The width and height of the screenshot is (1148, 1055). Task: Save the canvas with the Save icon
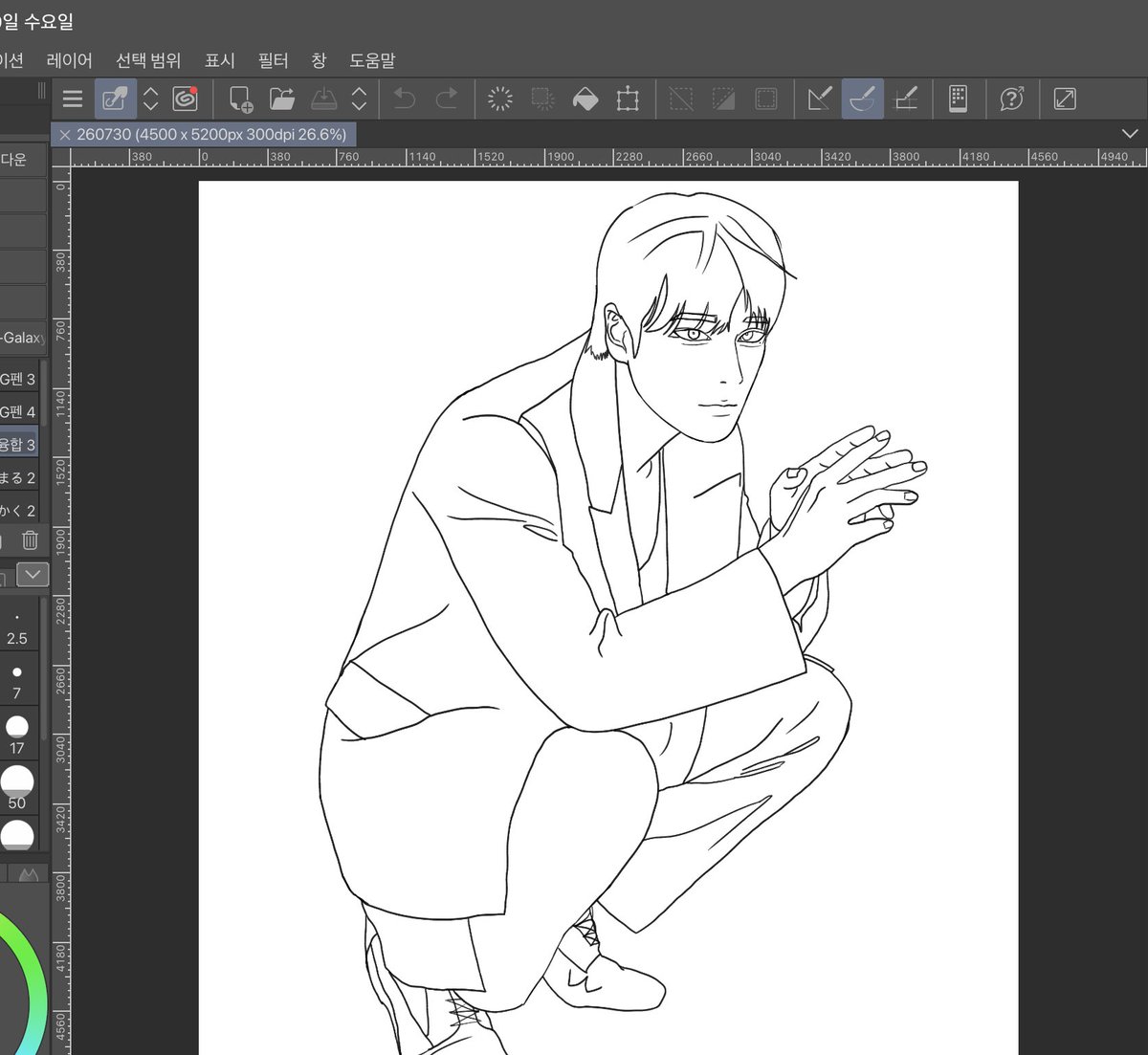coord(324,99)
